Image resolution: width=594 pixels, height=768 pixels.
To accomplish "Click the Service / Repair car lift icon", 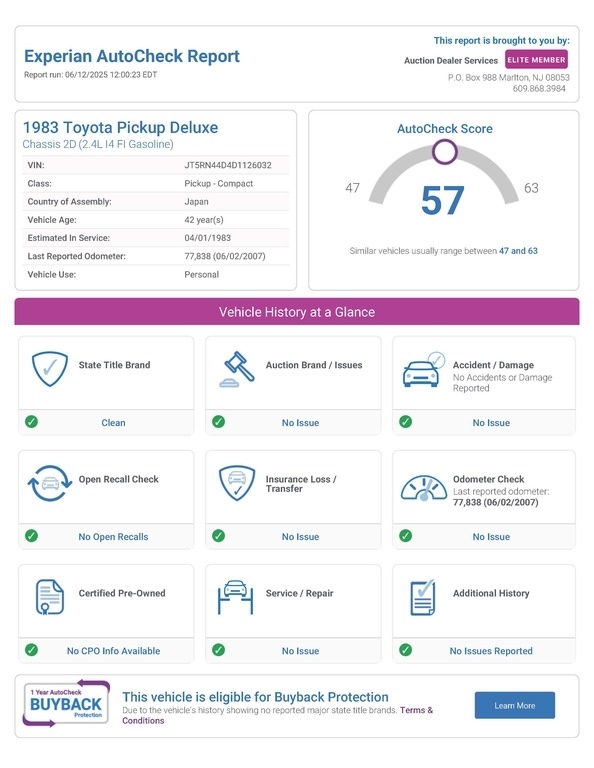I will point(236,597).
